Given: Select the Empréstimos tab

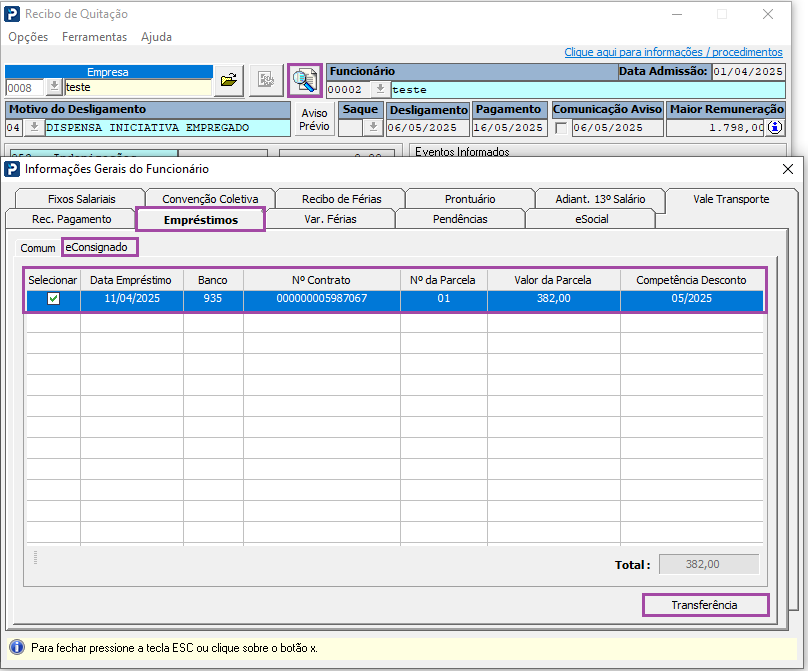Looking at the screenshot, I should point(200,220).
